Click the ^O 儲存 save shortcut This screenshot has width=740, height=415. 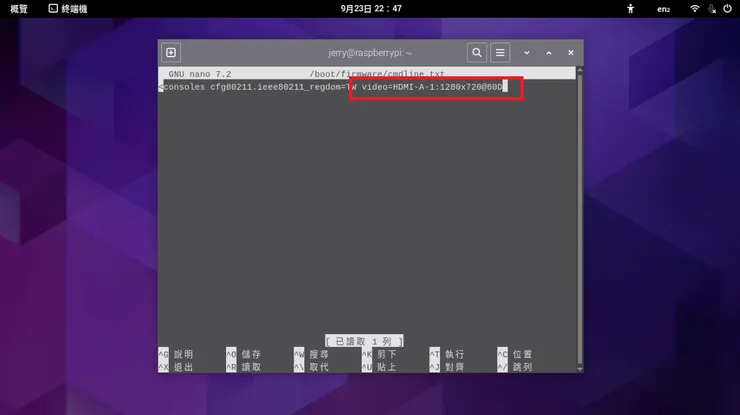tap(244, 354)
